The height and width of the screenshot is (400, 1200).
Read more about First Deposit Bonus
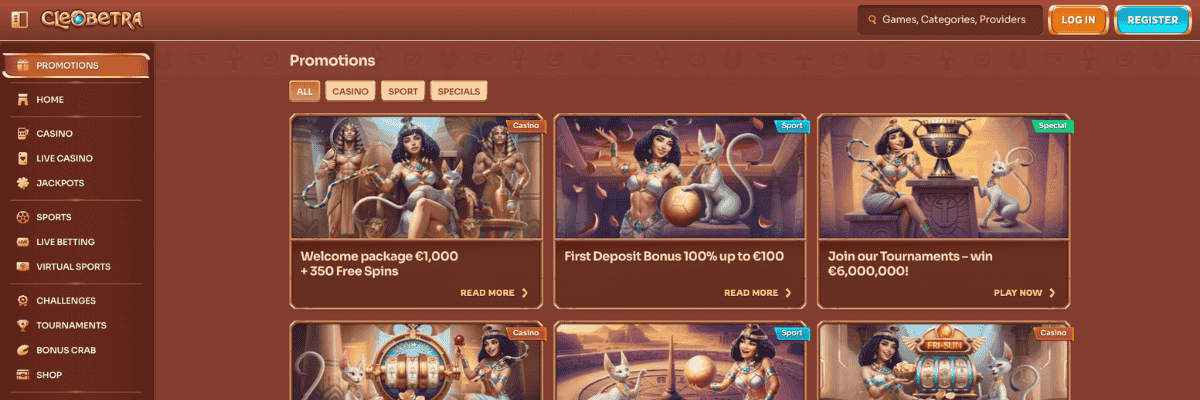coord(758,293)
